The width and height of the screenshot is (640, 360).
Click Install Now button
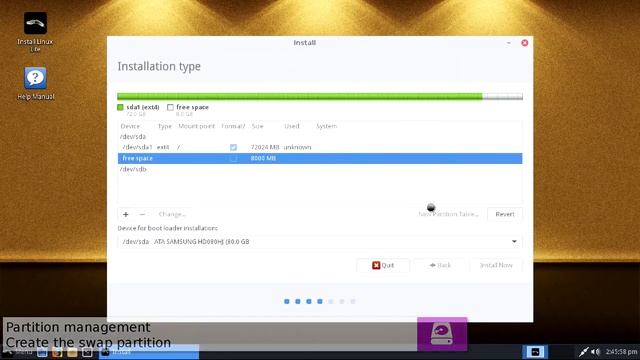496,265
